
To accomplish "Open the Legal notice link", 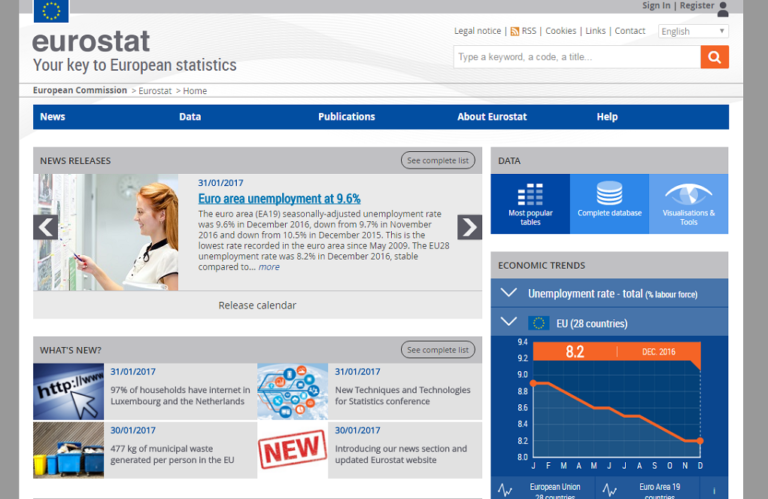I will pos(477,31).
